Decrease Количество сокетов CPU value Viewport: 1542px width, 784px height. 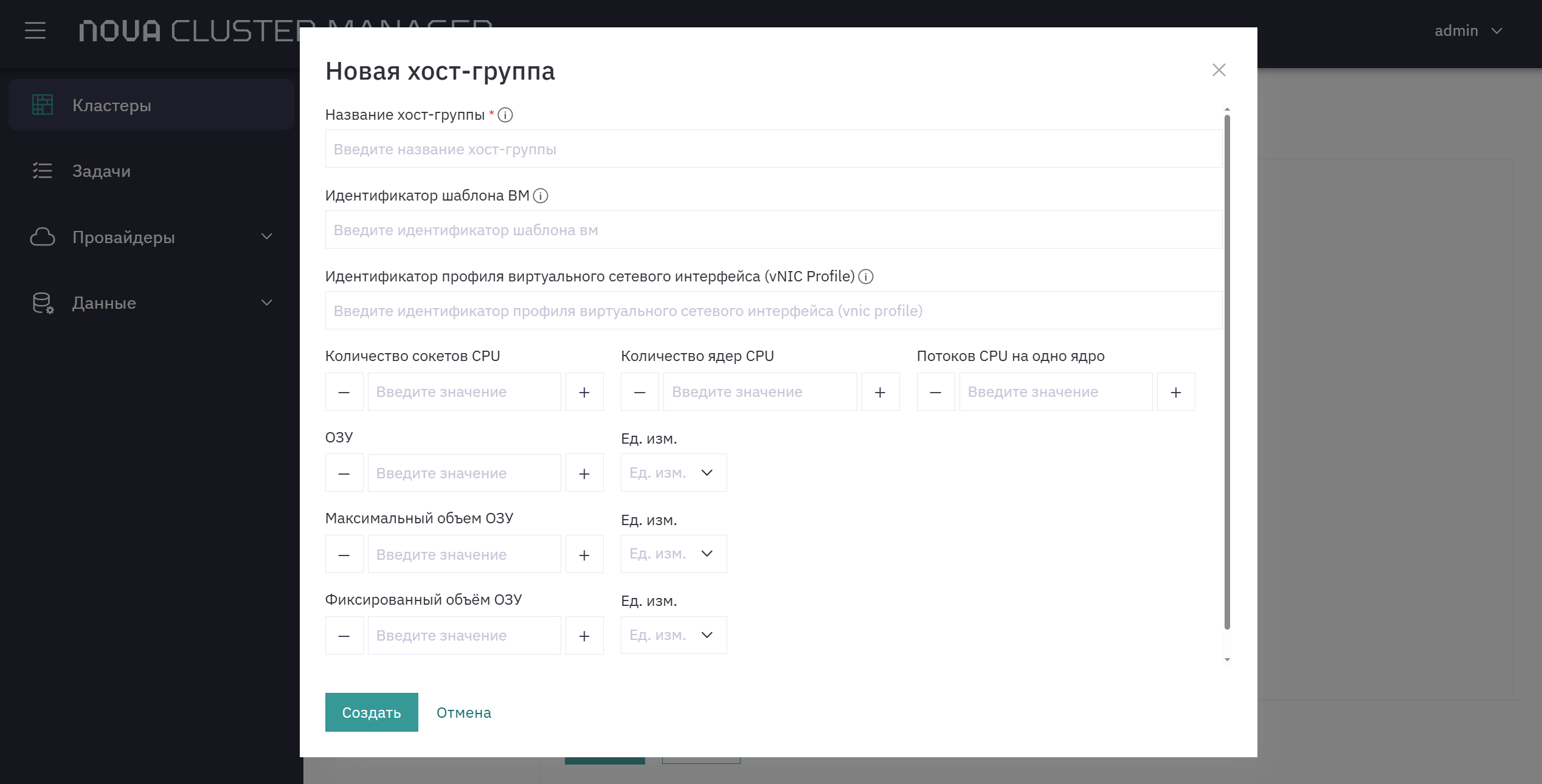tap(344, 392)
